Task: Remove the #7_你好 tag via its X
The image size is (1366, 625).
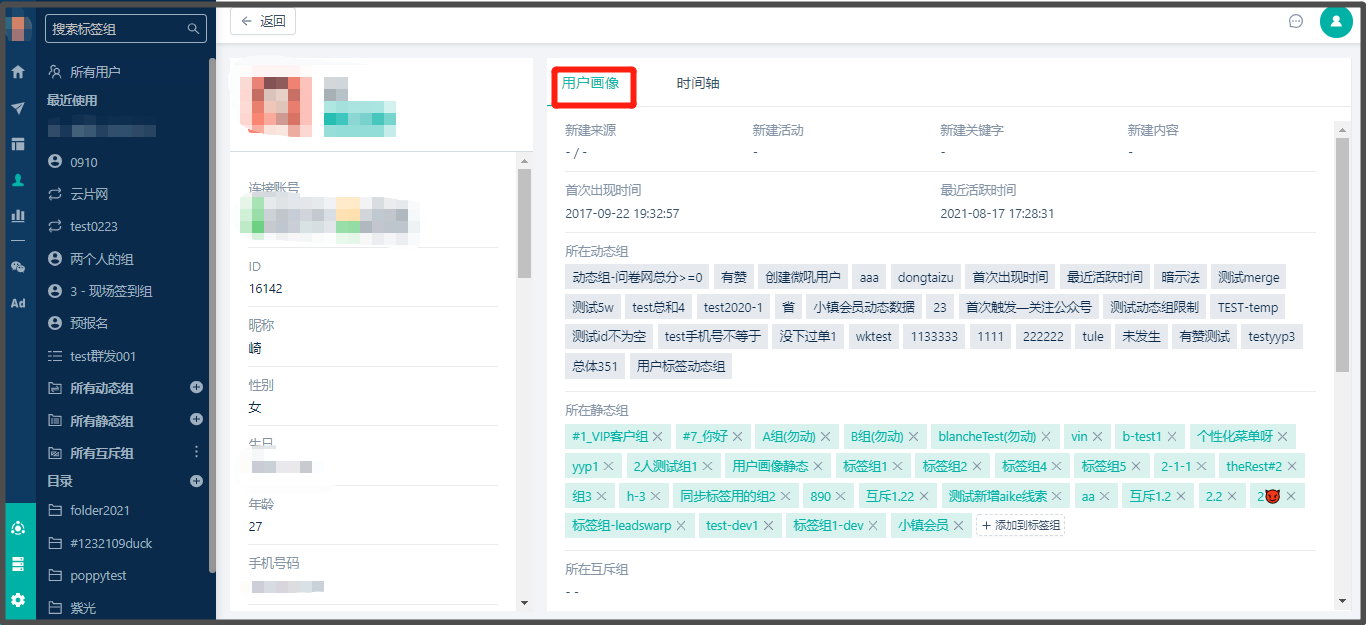Action: click(x=737, y=437)
